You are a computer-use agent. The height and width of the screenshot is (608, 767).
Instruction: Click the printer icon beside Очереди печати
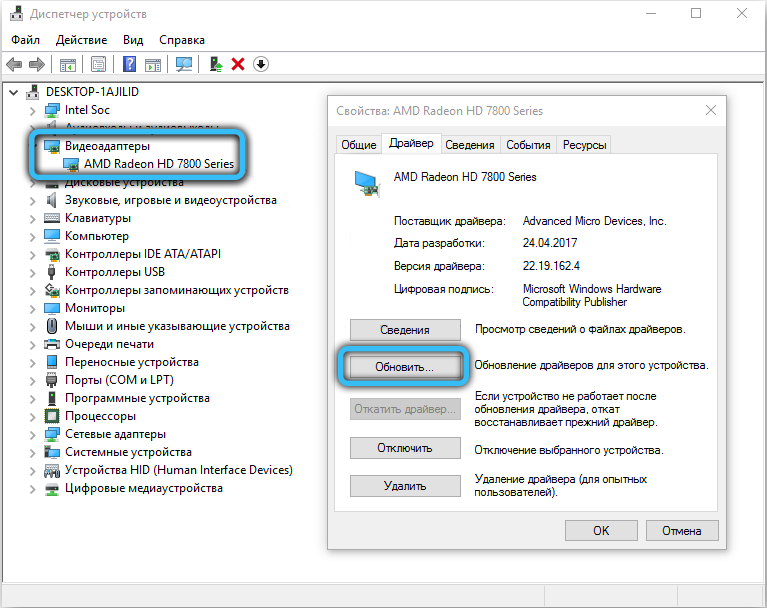point(52,344)
